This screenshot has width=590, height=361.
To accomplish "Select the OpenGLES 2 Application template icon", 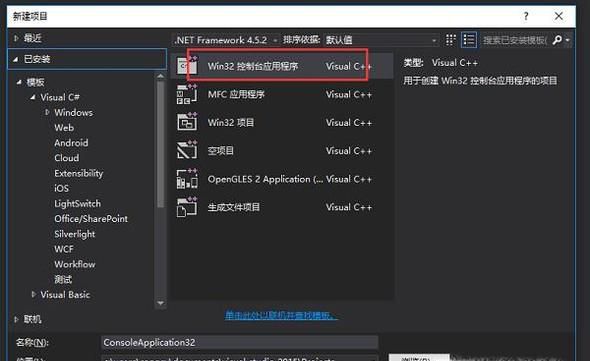I will [187, 179].
